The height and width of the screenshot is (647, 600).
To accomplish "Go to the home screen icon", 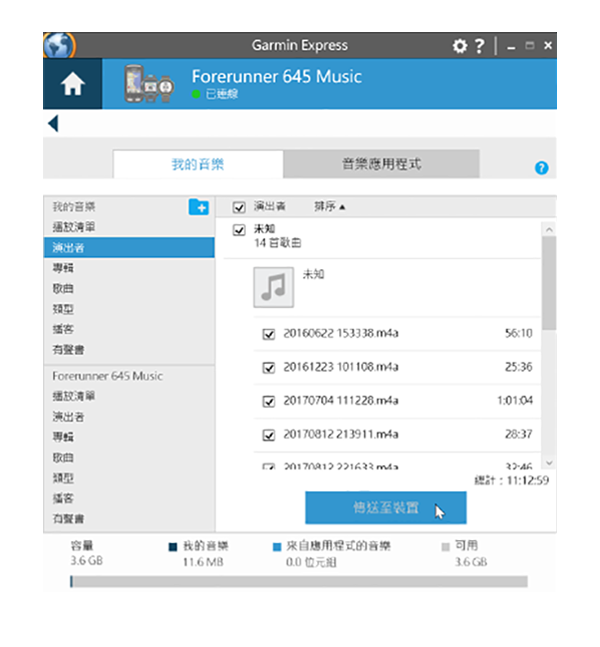I will pyautogui.click(x=73, y=84).
